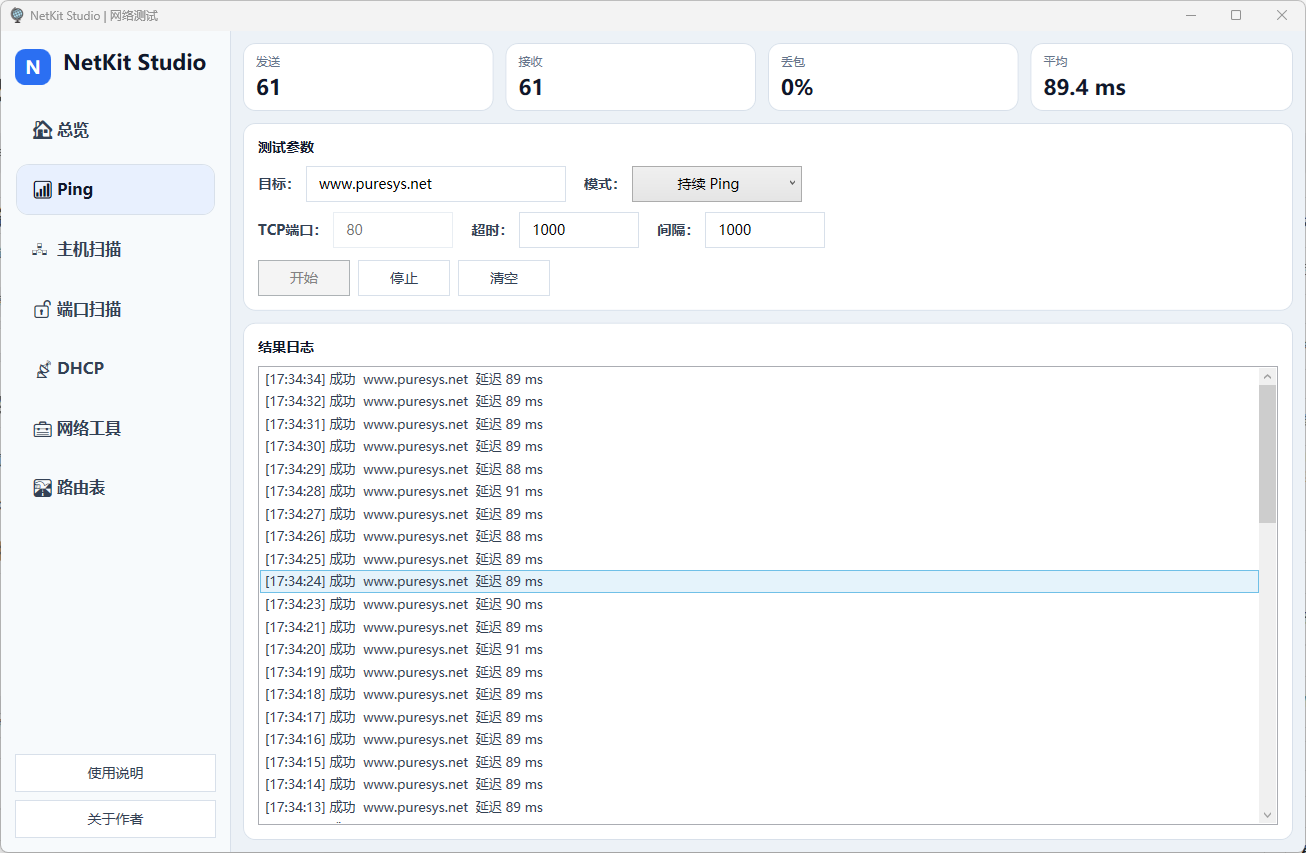Click the results log scrollbar down arrow

coord(1268,815)
